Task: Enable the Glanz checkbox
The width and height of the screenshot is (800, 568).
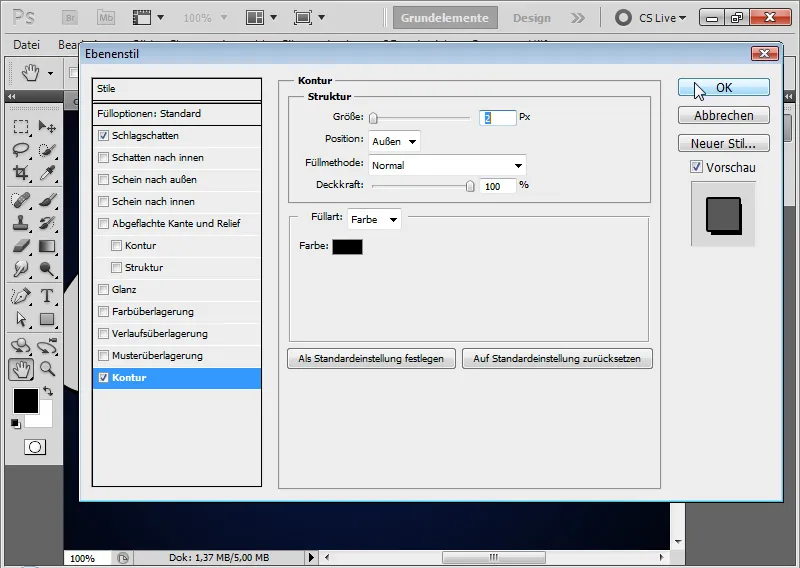Action: (x=104, y=290)
